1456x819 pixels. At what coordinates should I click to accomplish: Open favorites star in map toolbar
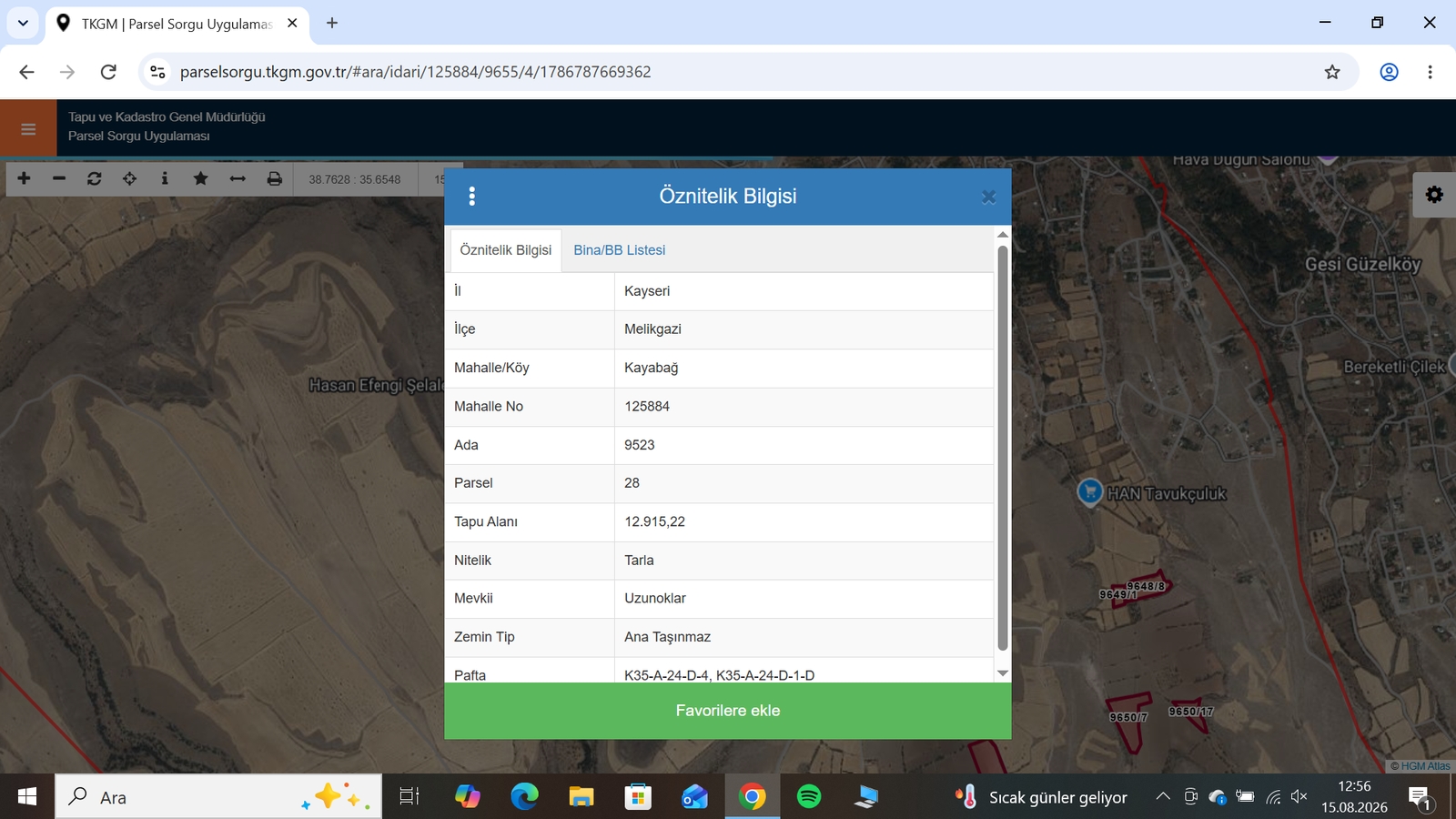click(x=200, y=178)
